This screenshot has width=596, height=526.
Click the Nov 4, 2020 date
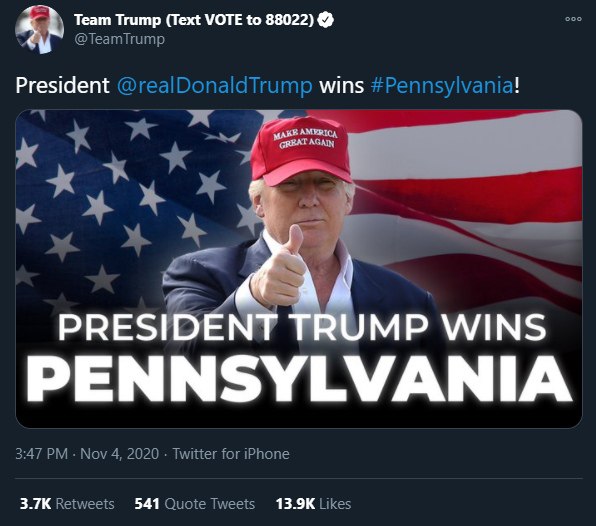(x=119, y=454)
